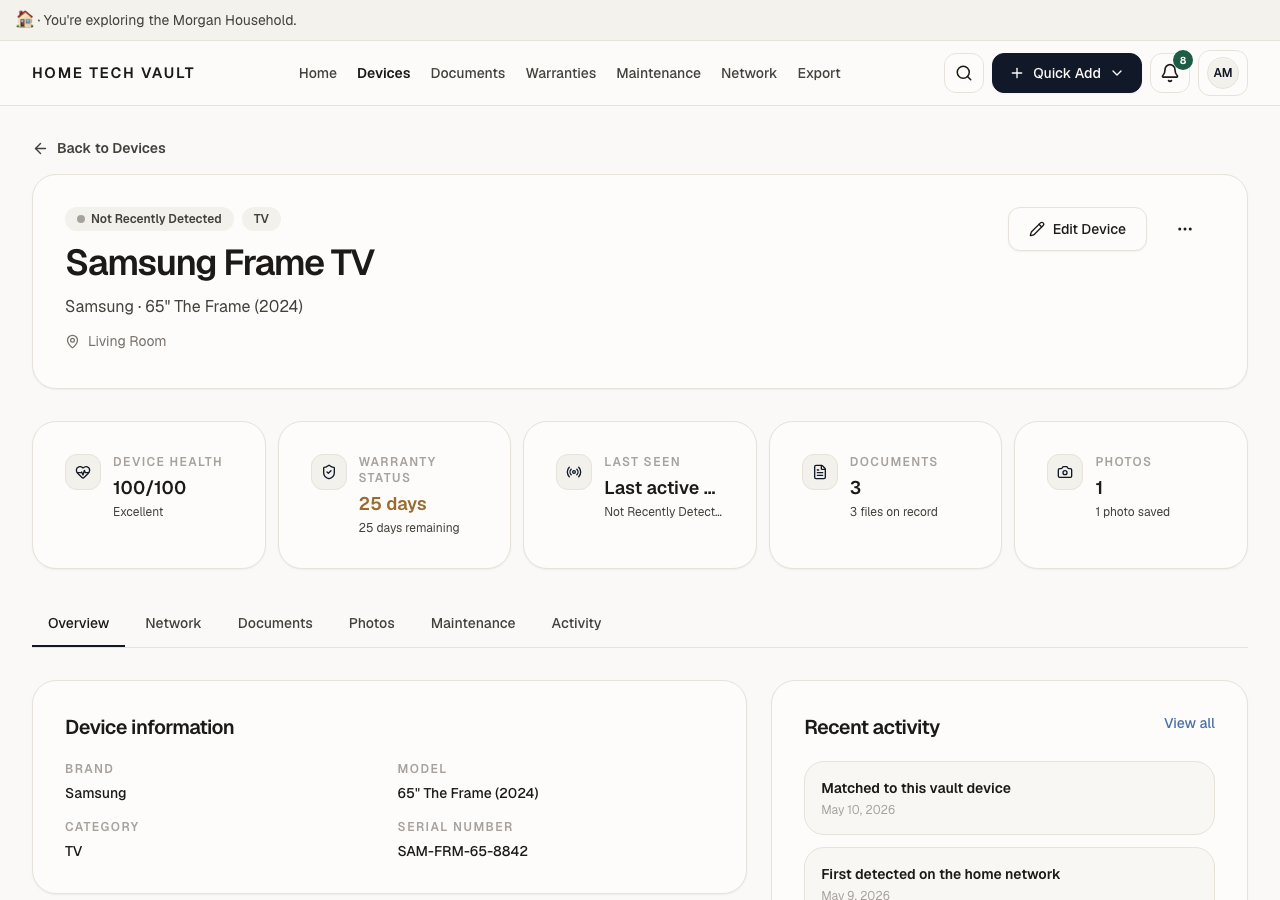The width and height of the screenshot is (1280, 900).
Task: Open the search magnifier icon
Action: click(964, 73)
